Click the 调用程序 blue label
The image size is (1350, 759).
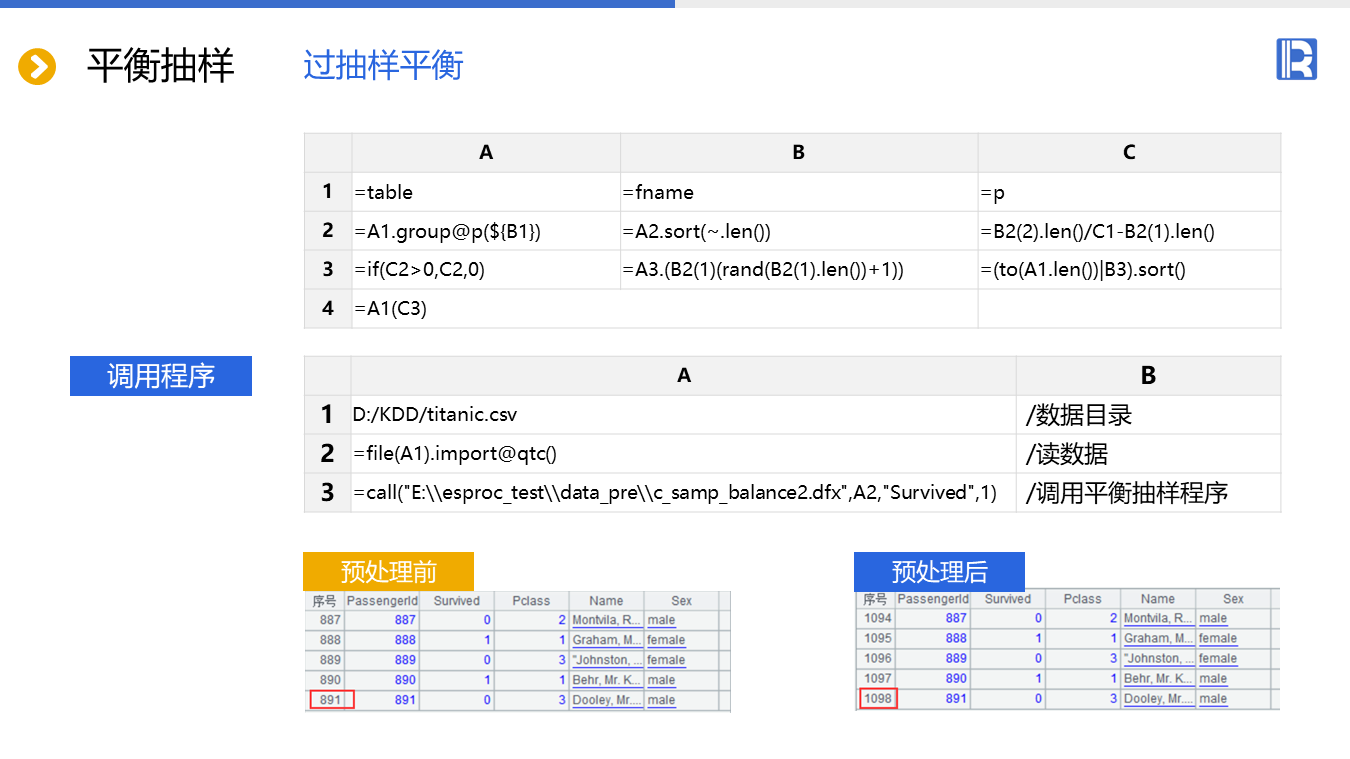pos(161,376)
